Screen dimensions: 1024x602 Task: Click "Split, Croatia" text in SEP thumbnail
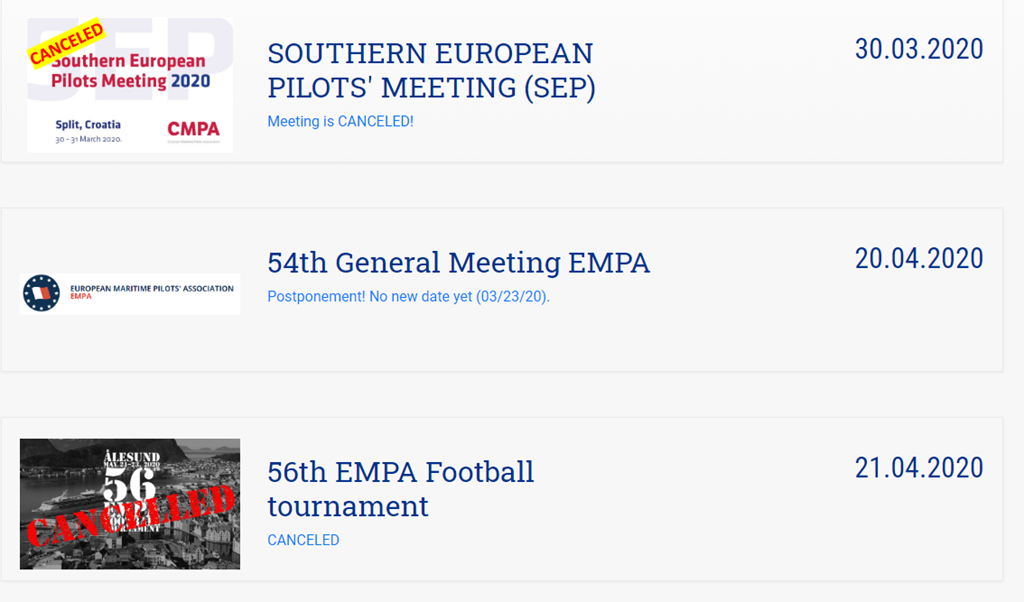pyautogui.click(x=89, y=124)
